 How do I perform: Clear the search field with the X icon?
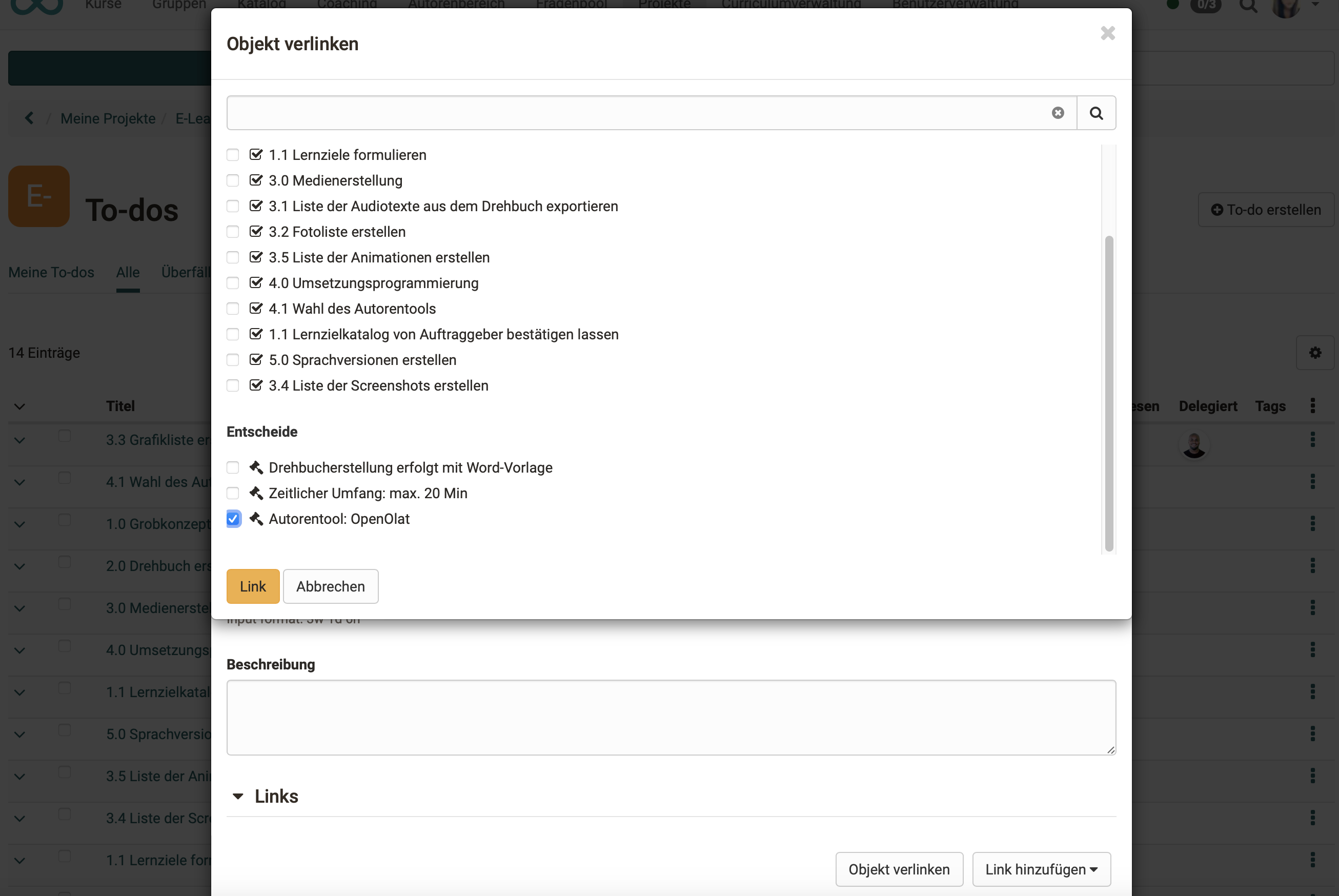click(x=1058, y=113)
